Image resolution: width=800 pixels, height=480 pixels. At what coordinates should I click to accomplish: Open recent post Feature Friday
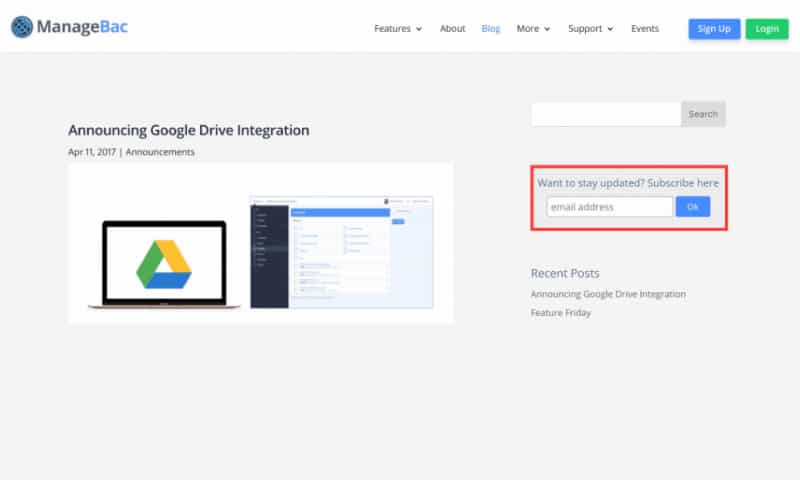(561, 313)
